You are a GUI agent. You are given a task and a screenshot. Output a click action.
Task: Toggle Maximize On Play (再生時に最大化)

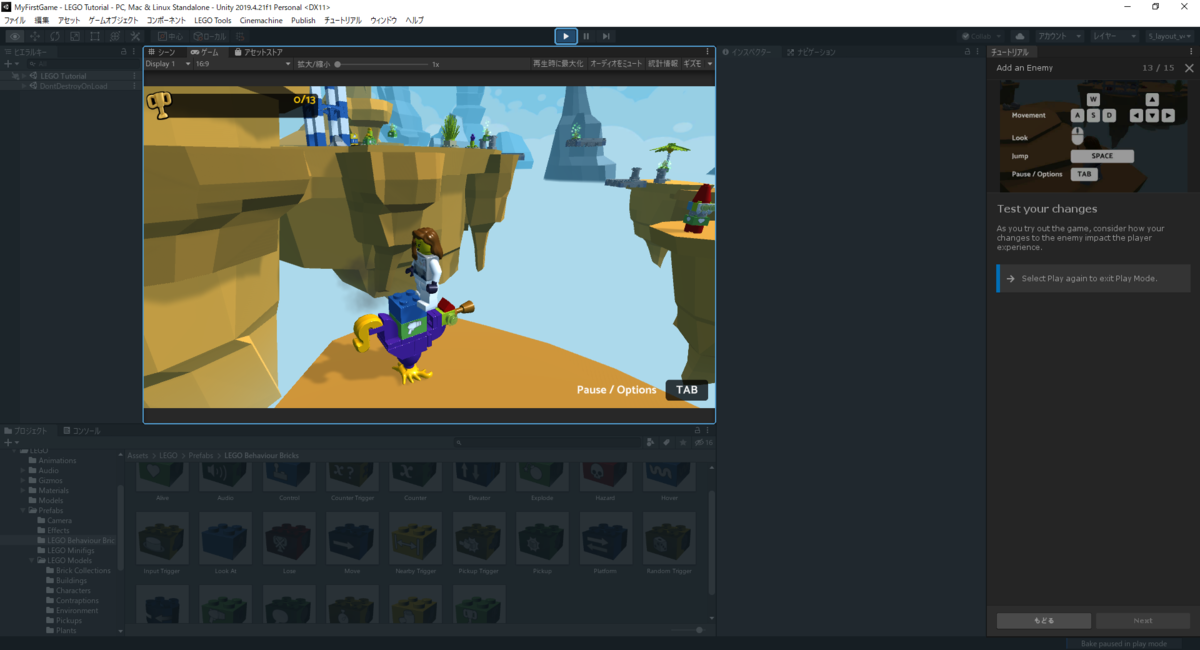(557, 64)
